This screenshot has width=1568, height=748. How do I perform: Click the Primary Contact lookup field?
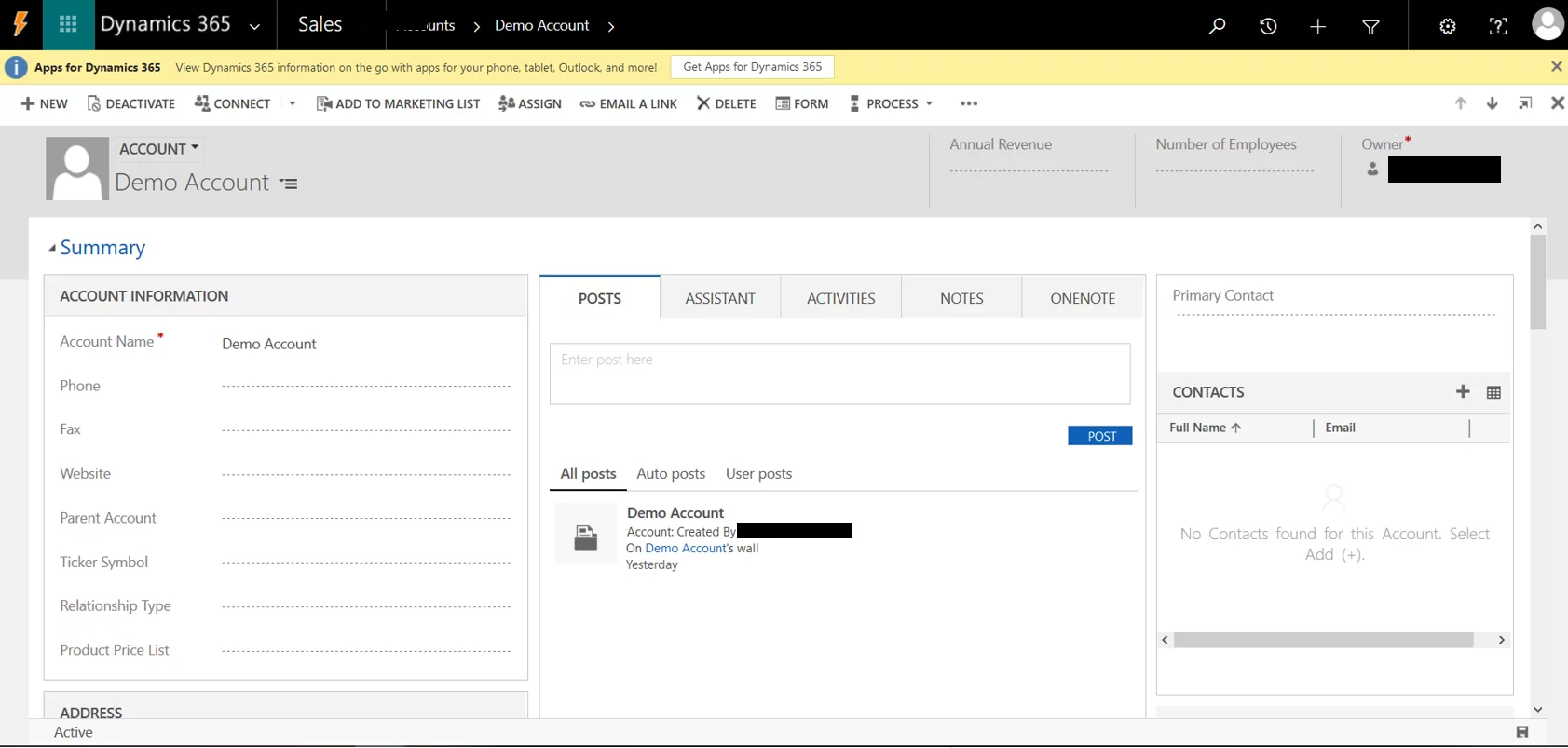pos(1335,315)
